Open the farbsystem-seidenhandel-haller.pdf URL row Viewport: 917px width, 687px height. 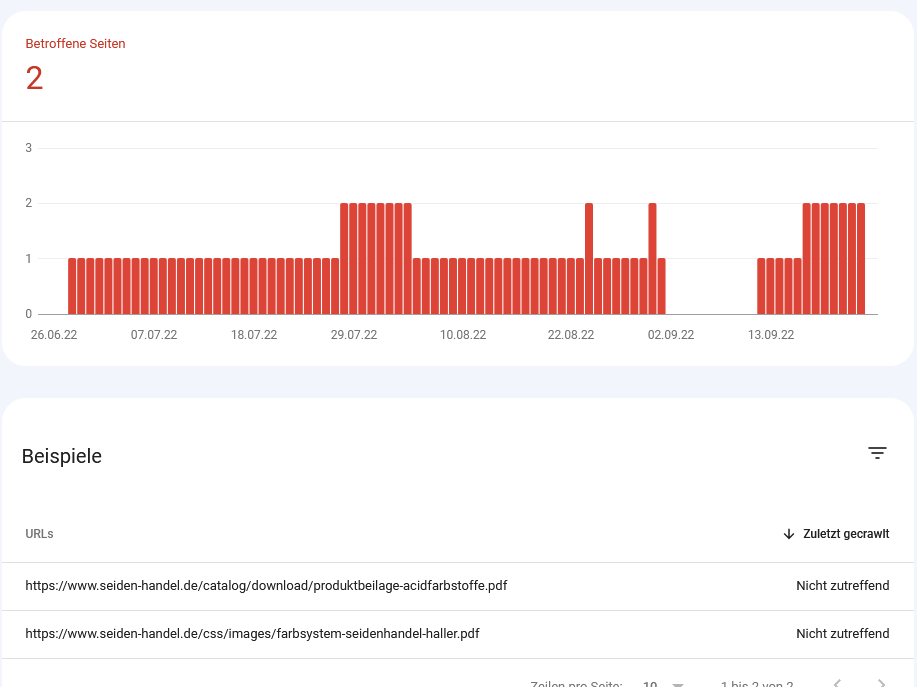pos(252,634)
